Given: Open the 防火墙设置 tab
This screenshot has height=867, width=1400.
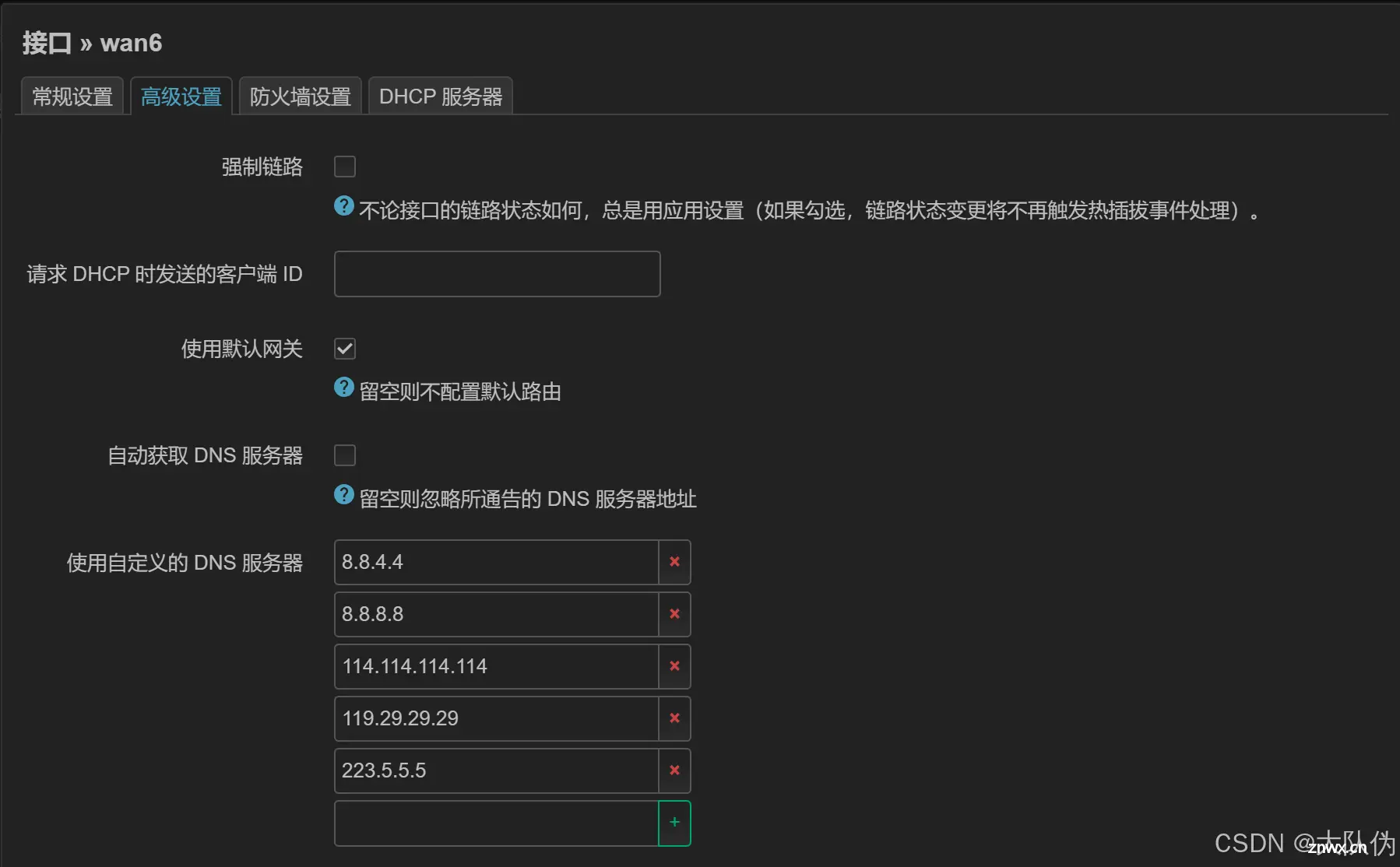Looking at the screenshot, I should tap(301, 96).
